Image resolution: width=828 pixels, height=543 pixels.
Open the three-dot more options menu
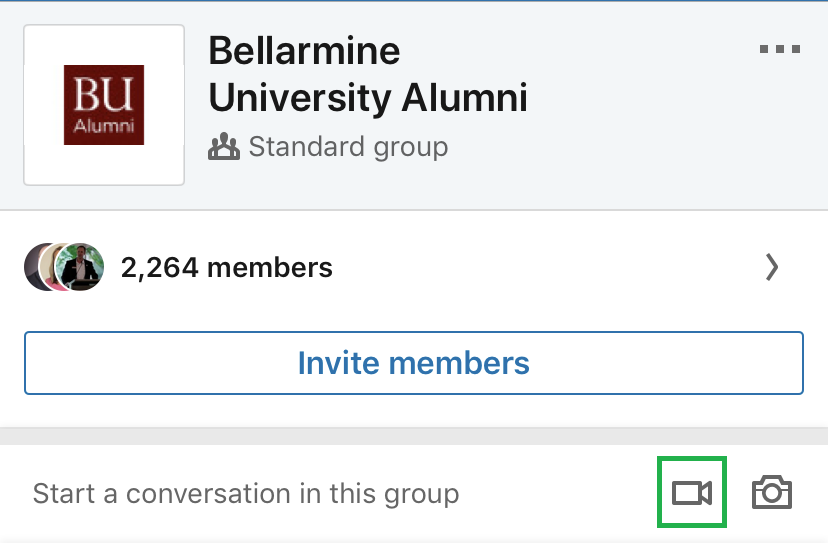pos(780,49)
